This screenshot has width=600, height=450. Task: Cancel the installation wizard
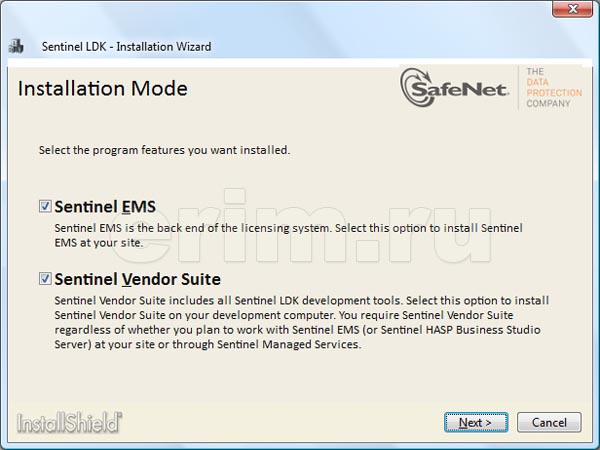[549, 422]
